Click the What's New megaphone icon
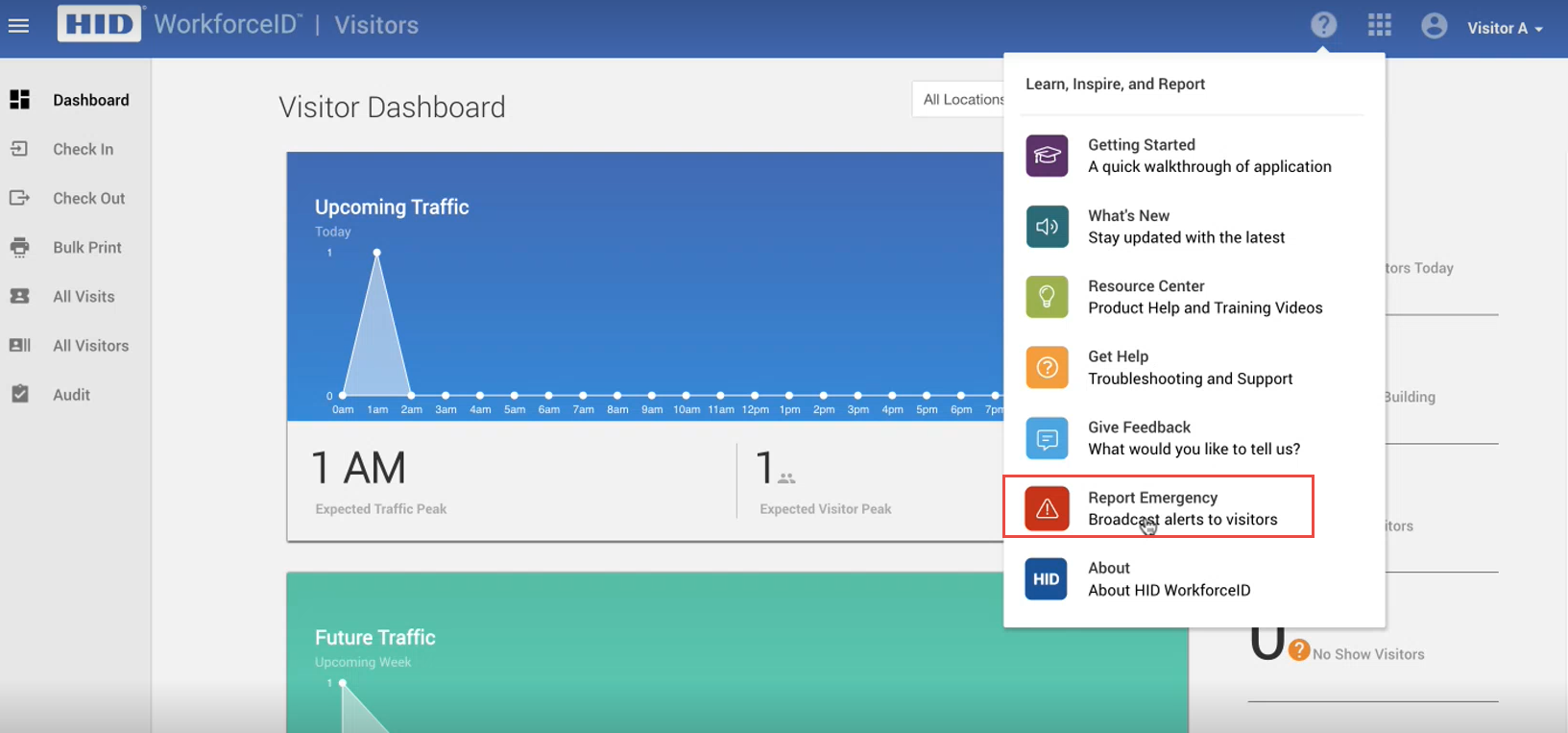This screenshot has height=733, width=1568. tap(1047, 227)
